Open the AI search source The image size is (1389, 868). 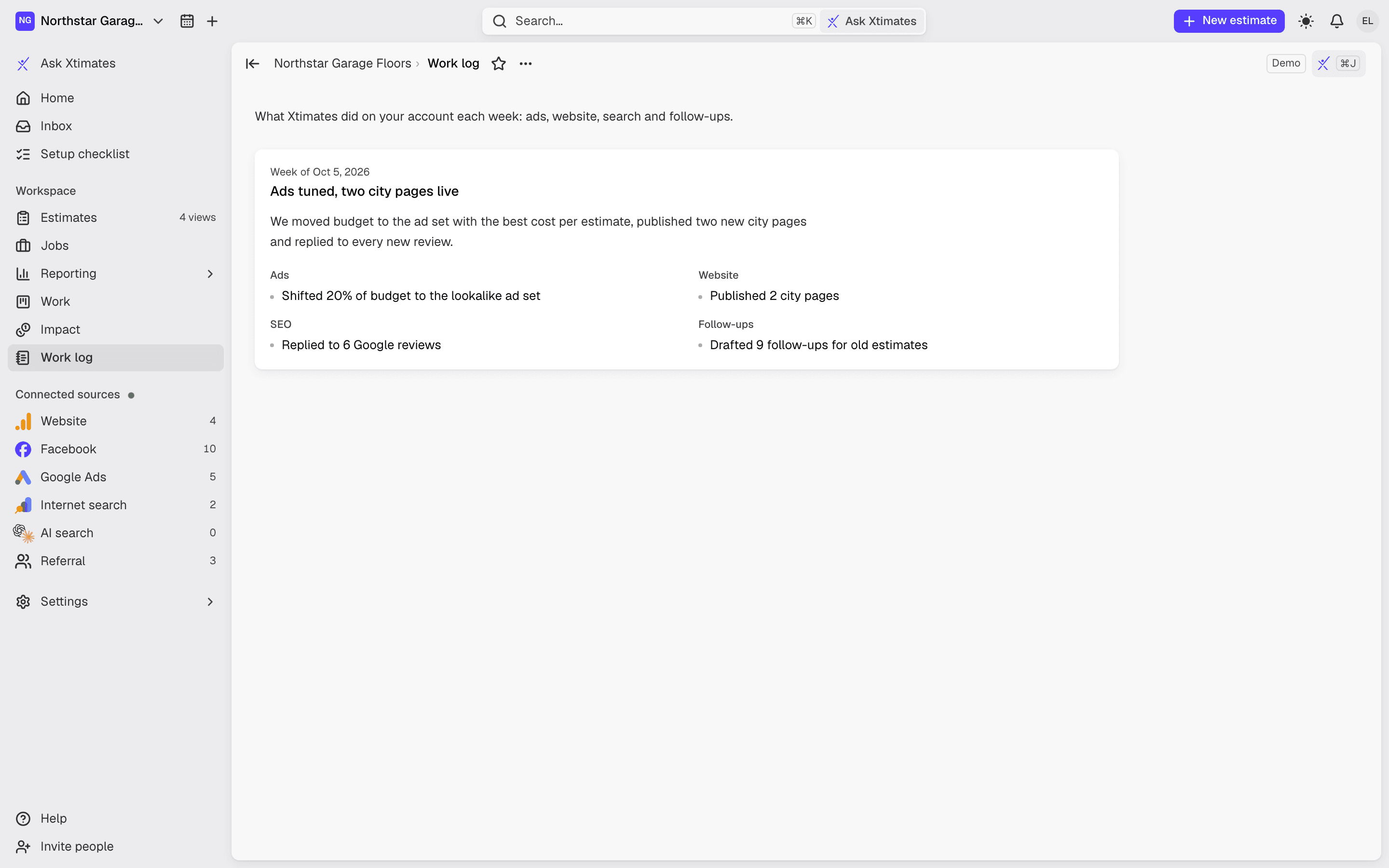pos(115,533)
